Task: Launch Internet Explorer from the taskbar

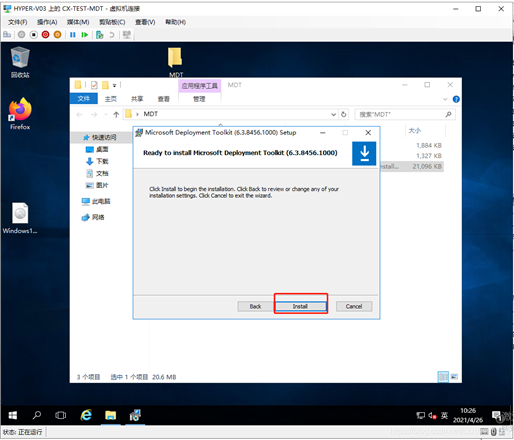Action: [86, 415]
